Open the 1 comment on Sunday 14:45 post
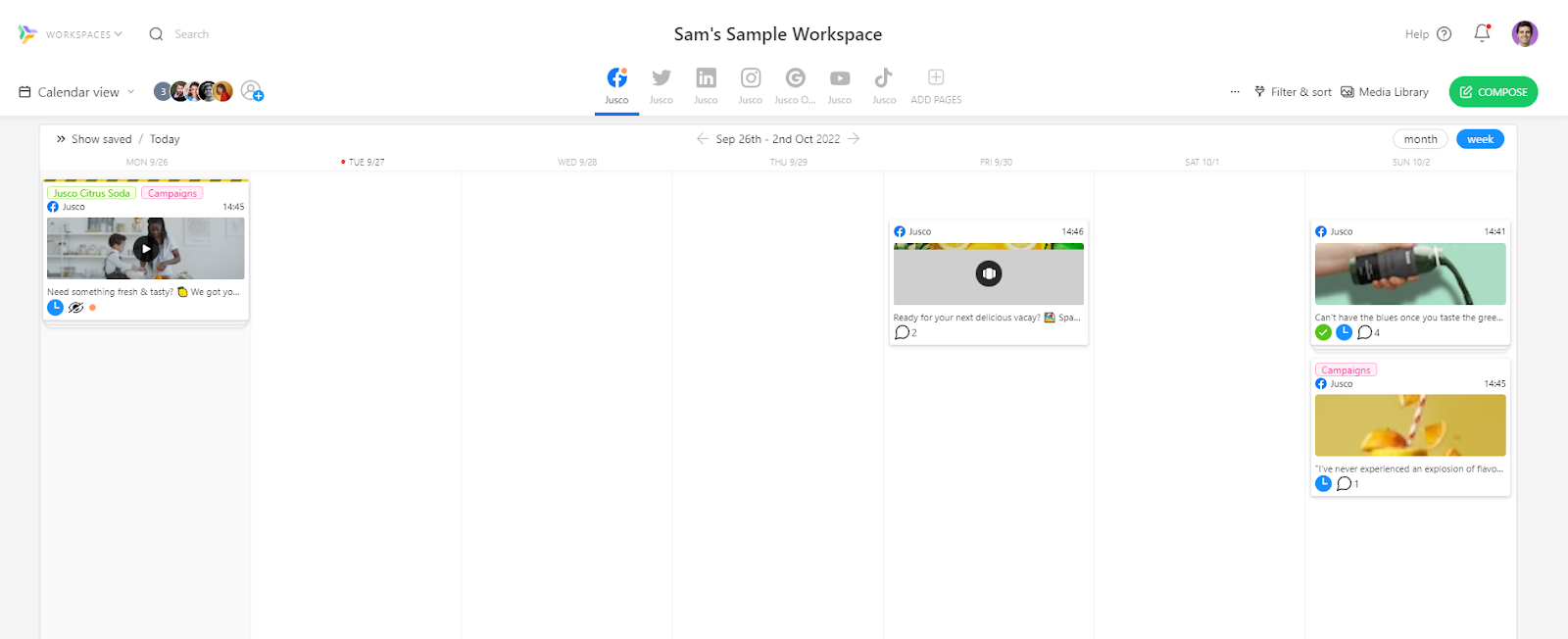Viewport: 1568px width, 639px height. (x=1347, y=483)
